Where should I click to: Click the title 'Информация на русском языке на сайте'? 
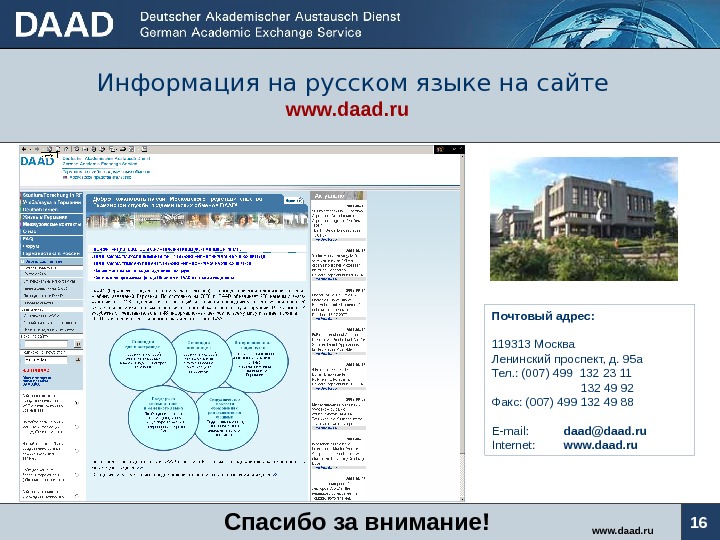tap(352, 83)
